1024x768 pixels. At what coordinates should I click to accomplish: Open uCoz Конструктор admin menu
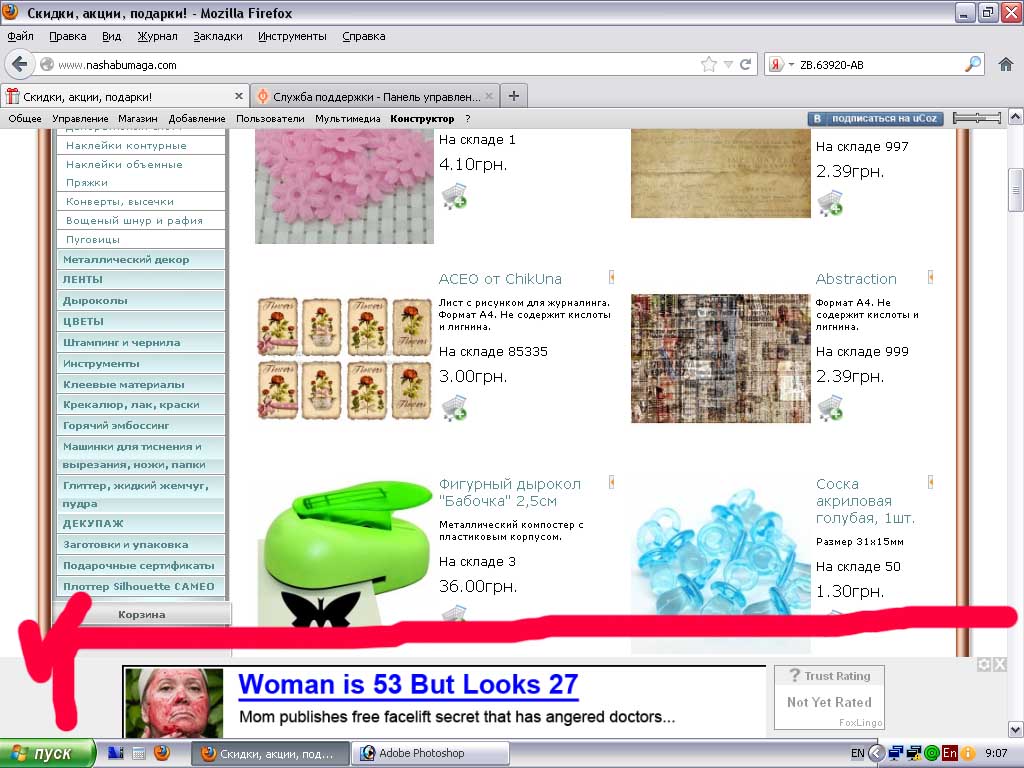tap(422, 118)
